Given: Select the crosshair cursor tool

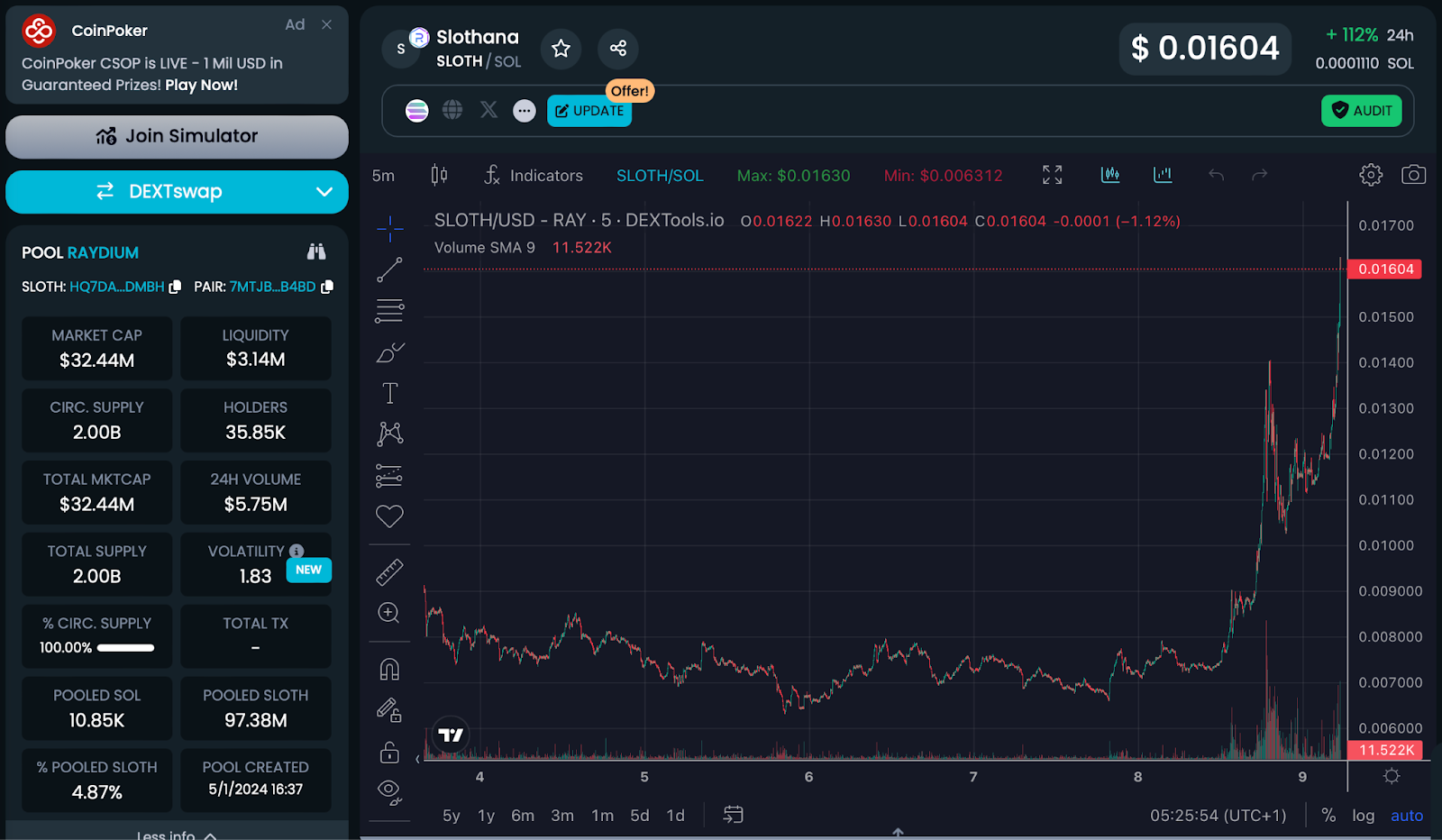Looking at the screenshot, I should coord(389,229).
